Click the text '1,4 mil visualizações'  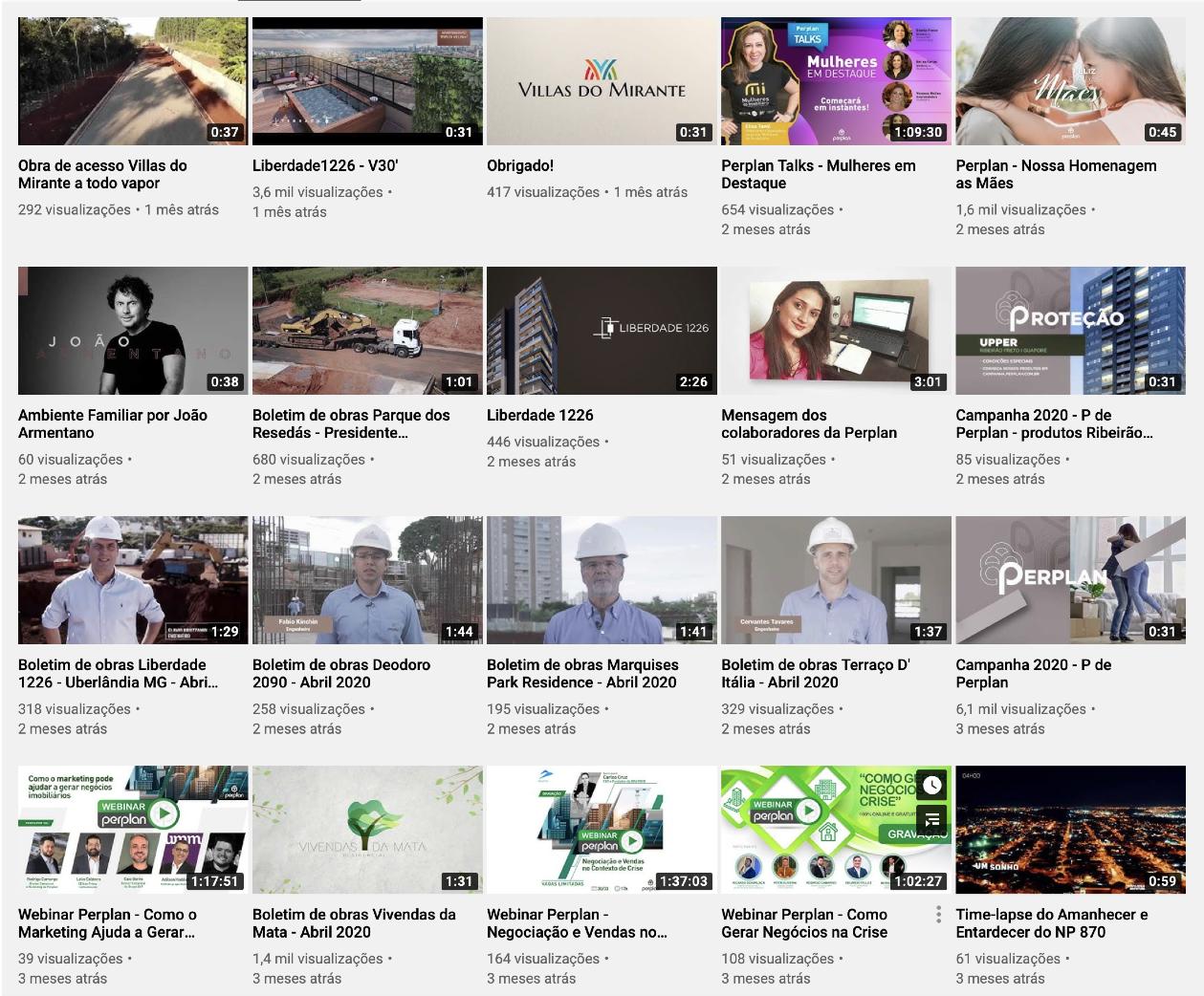click(x=317, y=959)
